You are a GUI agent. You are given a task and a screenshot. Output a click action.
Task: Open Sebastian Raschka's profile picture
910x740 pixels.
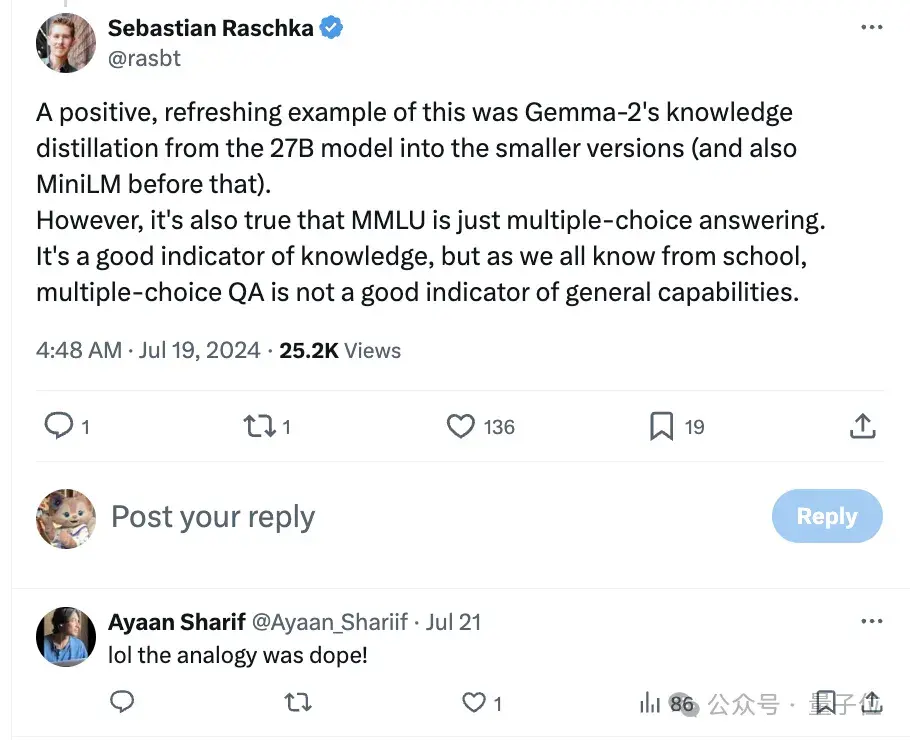tap(66, 44)
